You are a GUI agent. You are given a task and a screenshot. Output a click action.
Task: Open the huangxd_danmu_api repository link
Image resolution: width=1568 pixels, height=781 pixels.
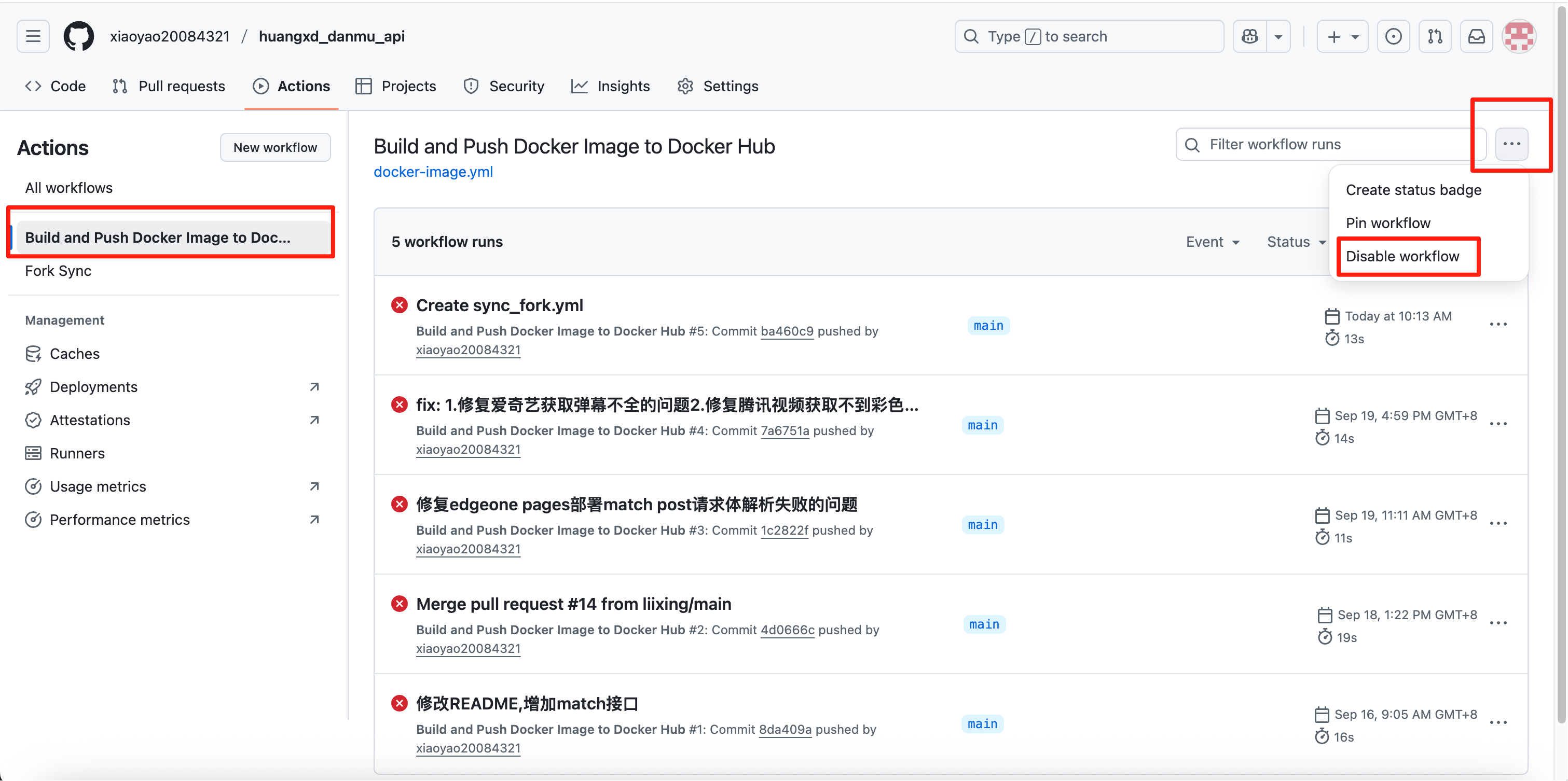[x=332, y=36]
